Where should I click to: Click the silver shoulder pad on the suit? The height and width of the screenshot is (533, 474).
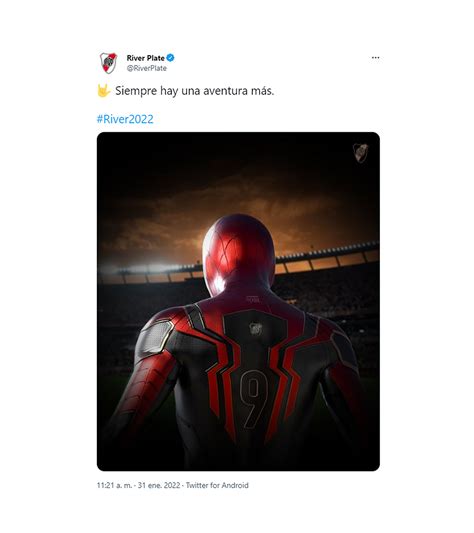(x=155, y=337)
